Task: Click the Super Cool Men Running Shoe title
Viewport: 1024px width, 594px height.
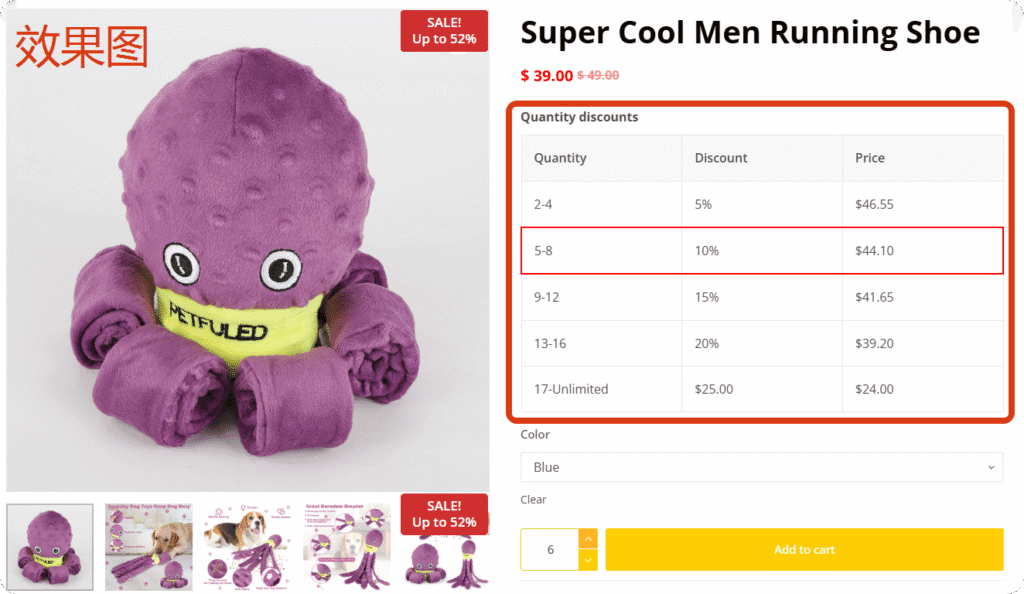Action: click(x=750, y=33)
